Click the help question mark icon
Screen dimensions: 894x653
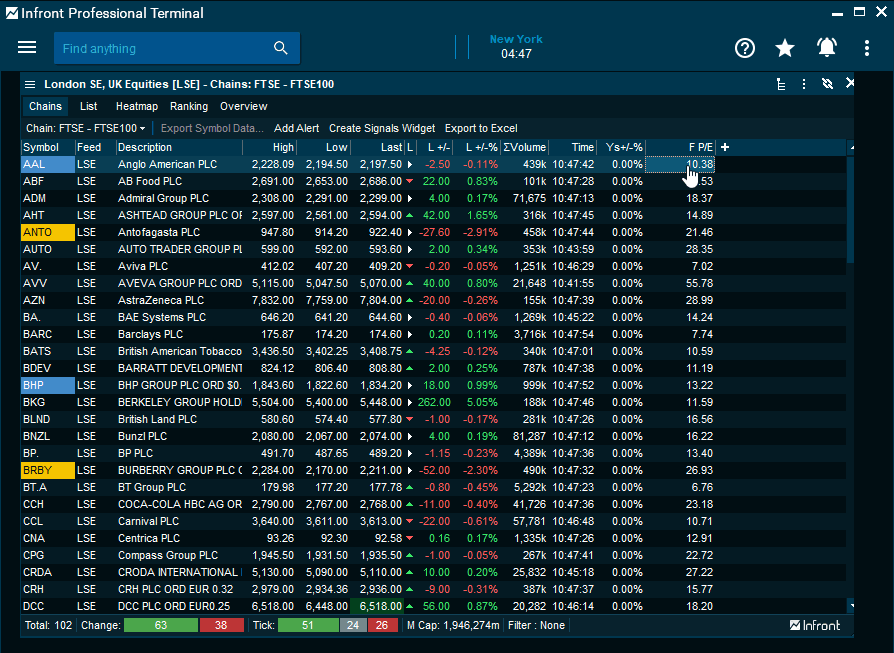click(744, 48)
